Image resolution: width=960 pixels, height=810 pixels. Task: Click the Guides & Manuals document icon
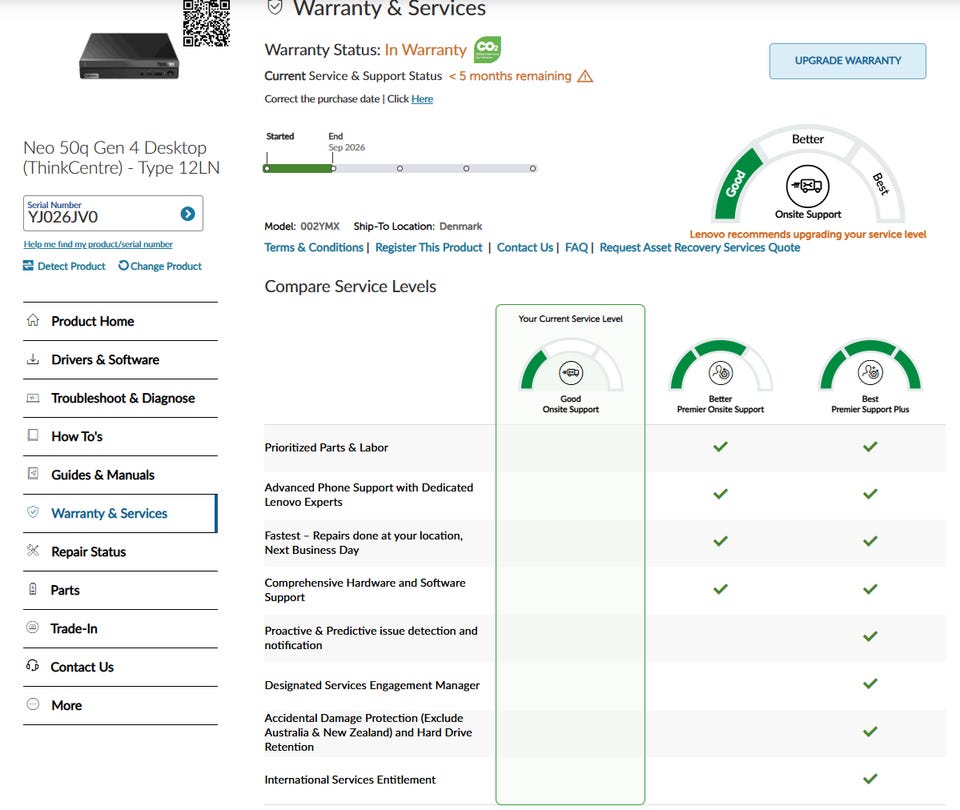pyautogui.click(x=33, y=474)
